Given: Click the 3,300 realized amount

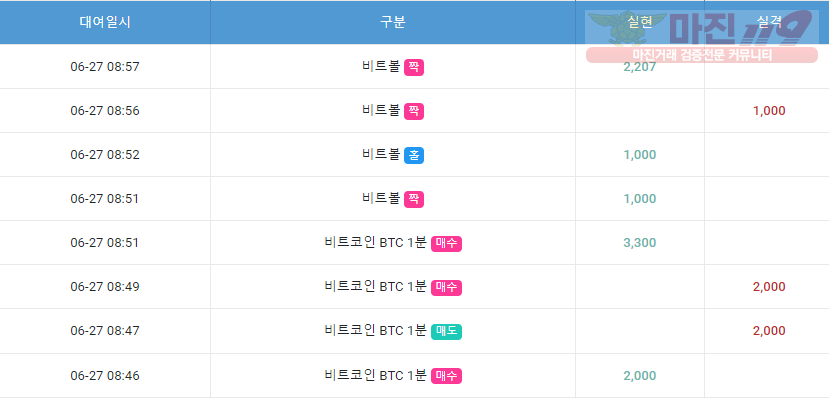Looking at the screenshot, I should pyautogui.click(x=640, y=243).
